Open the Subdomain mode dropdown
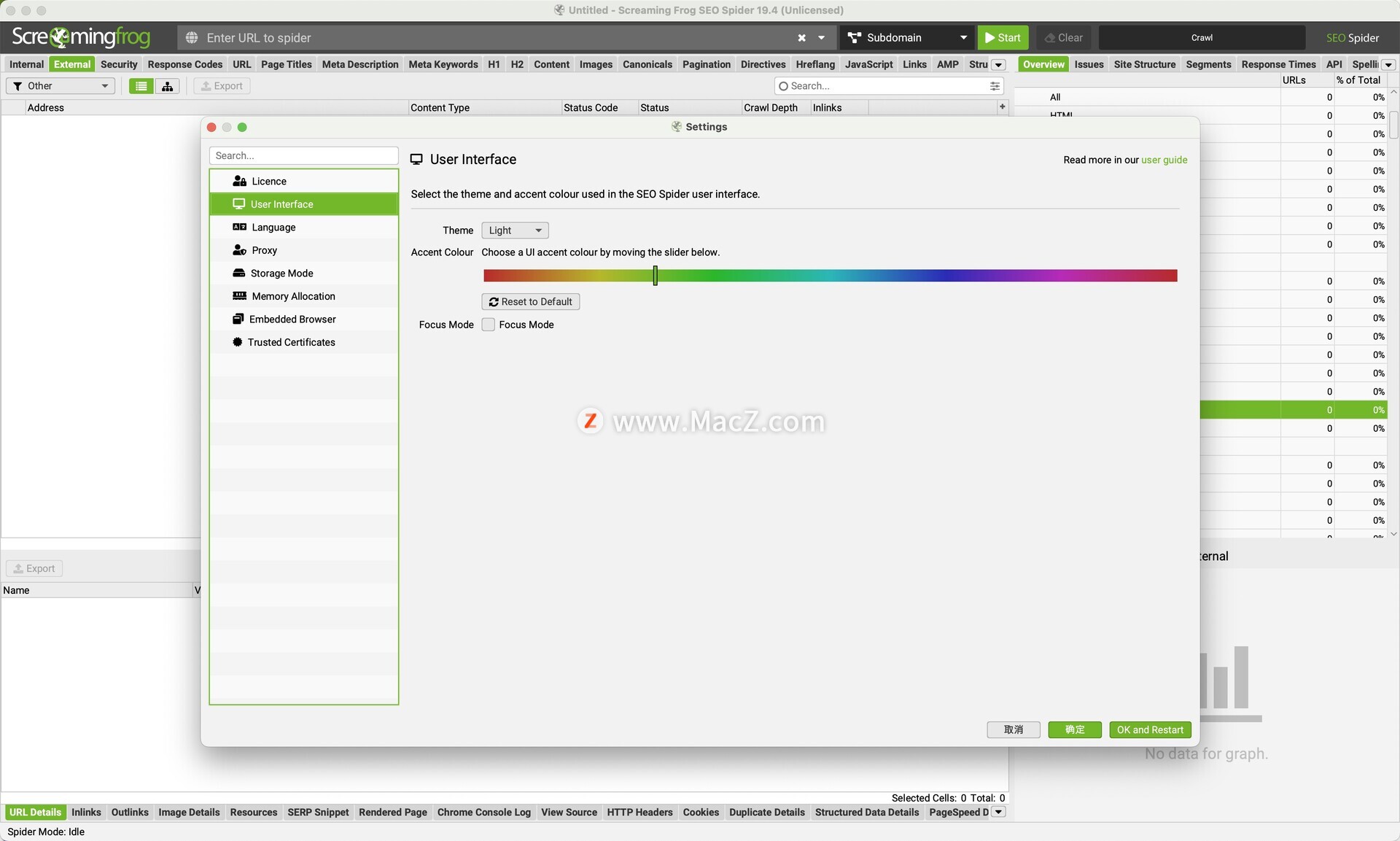This screenshot has height=841, width=1400. pyautogui.click(x=907, y=38)
